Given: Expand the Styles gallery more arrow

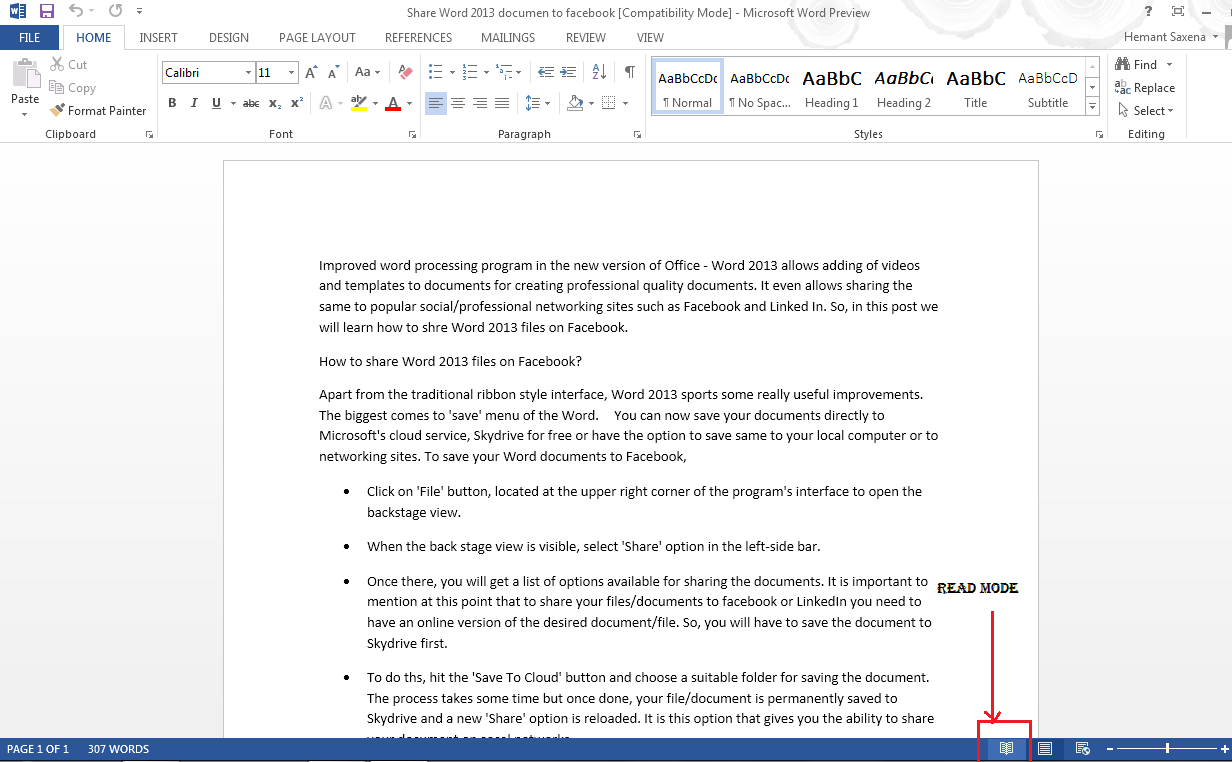Looking at the screenshot, I should point(1092,106).
